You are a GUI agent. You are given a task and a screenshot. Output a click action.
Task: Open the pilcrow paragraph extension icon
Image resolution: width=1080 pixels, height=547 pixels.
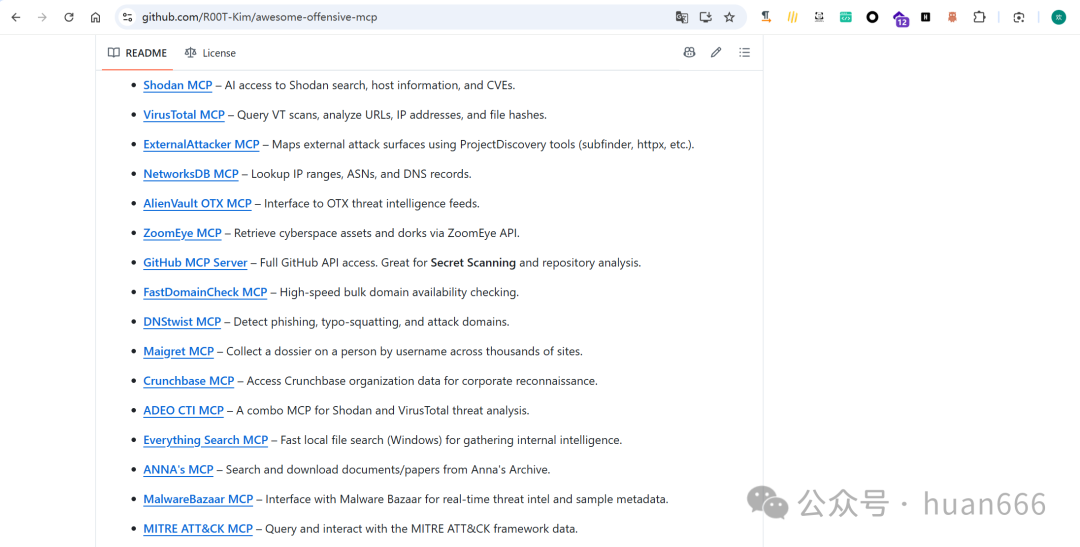(x=766, y=17)
